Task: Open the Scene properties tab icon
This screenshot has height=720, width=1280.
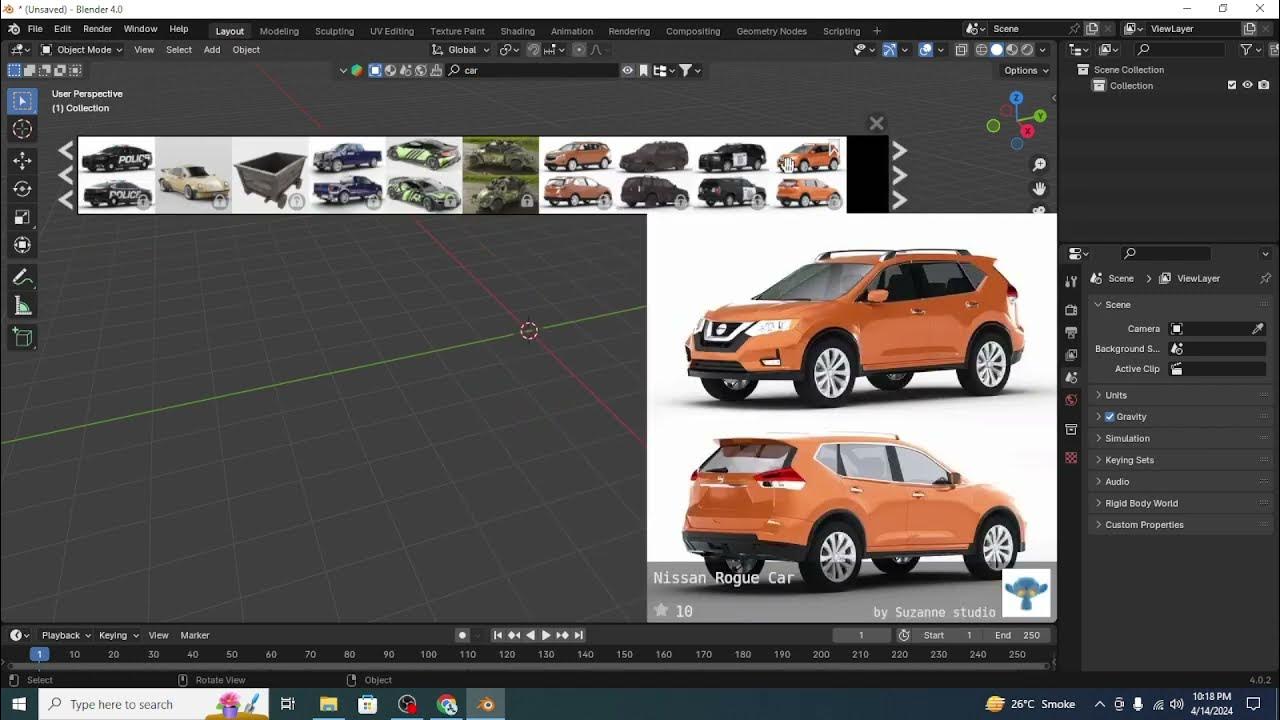Action: (x=1071, y=378)
